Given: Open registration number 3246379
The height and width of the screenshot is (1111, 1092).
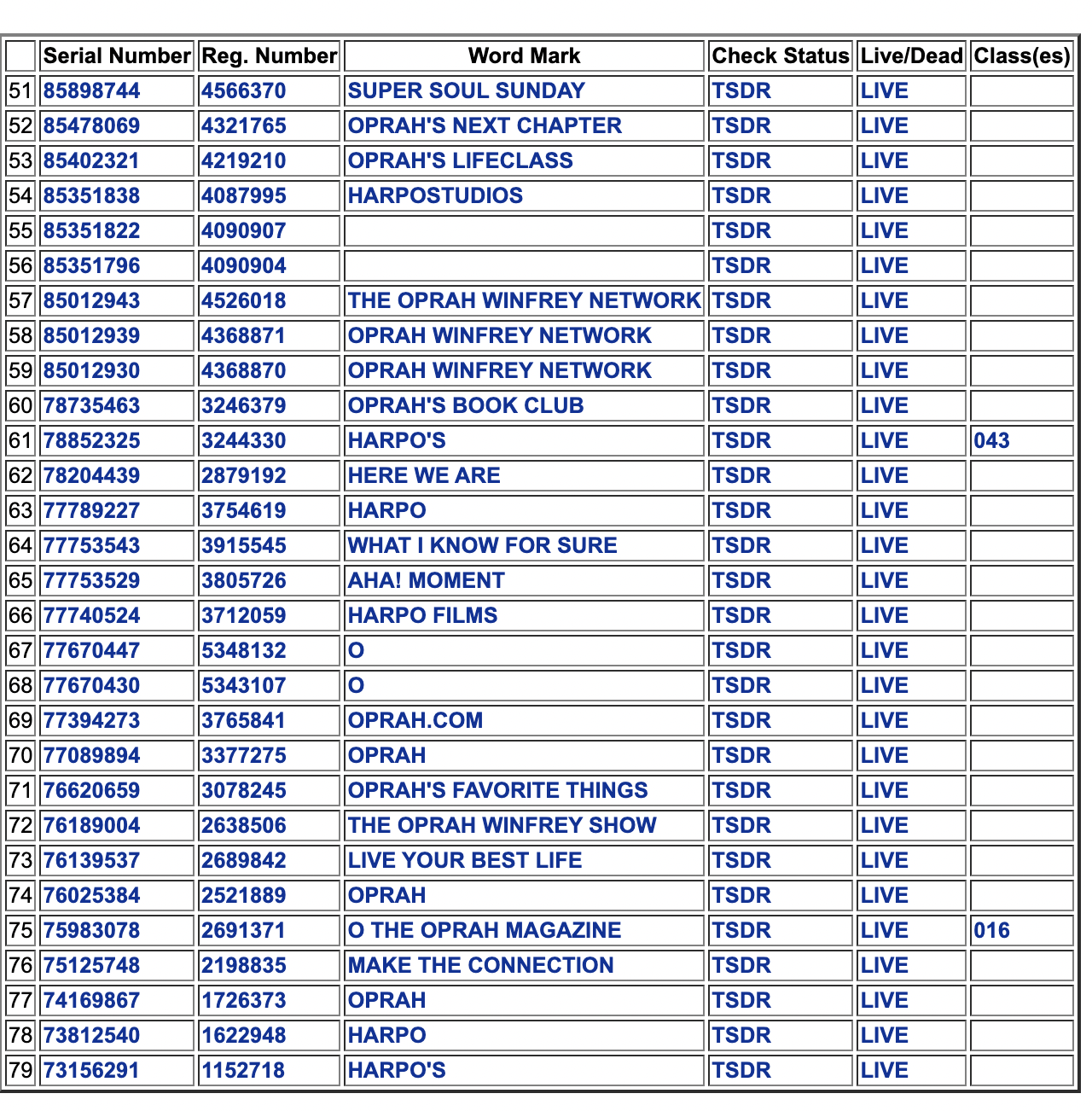Looking at the screenshot, I should 244,406.
